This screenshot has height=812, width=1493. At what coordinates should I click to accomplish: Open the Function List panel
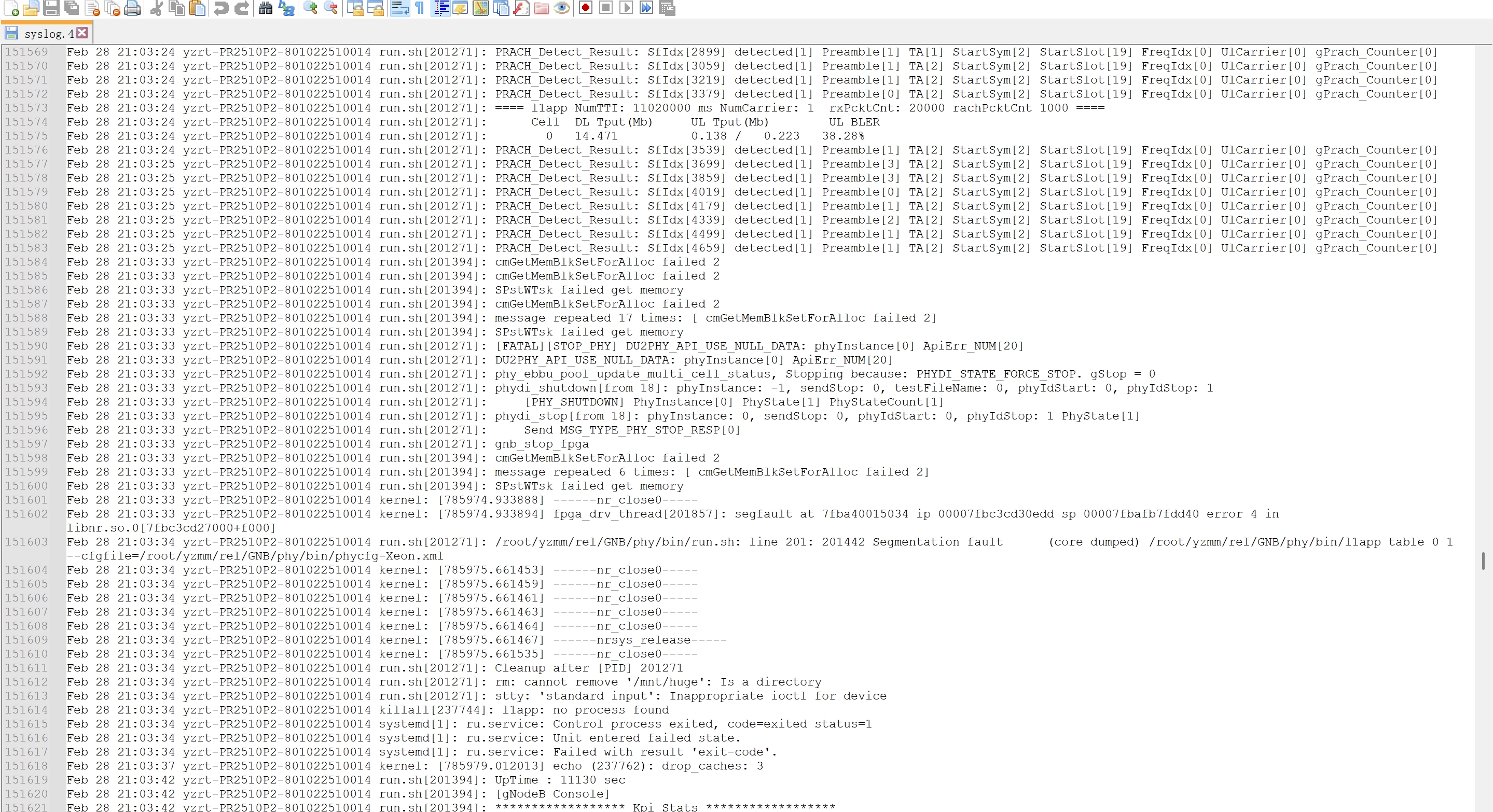pyautogui.click(x=522, y=8)
